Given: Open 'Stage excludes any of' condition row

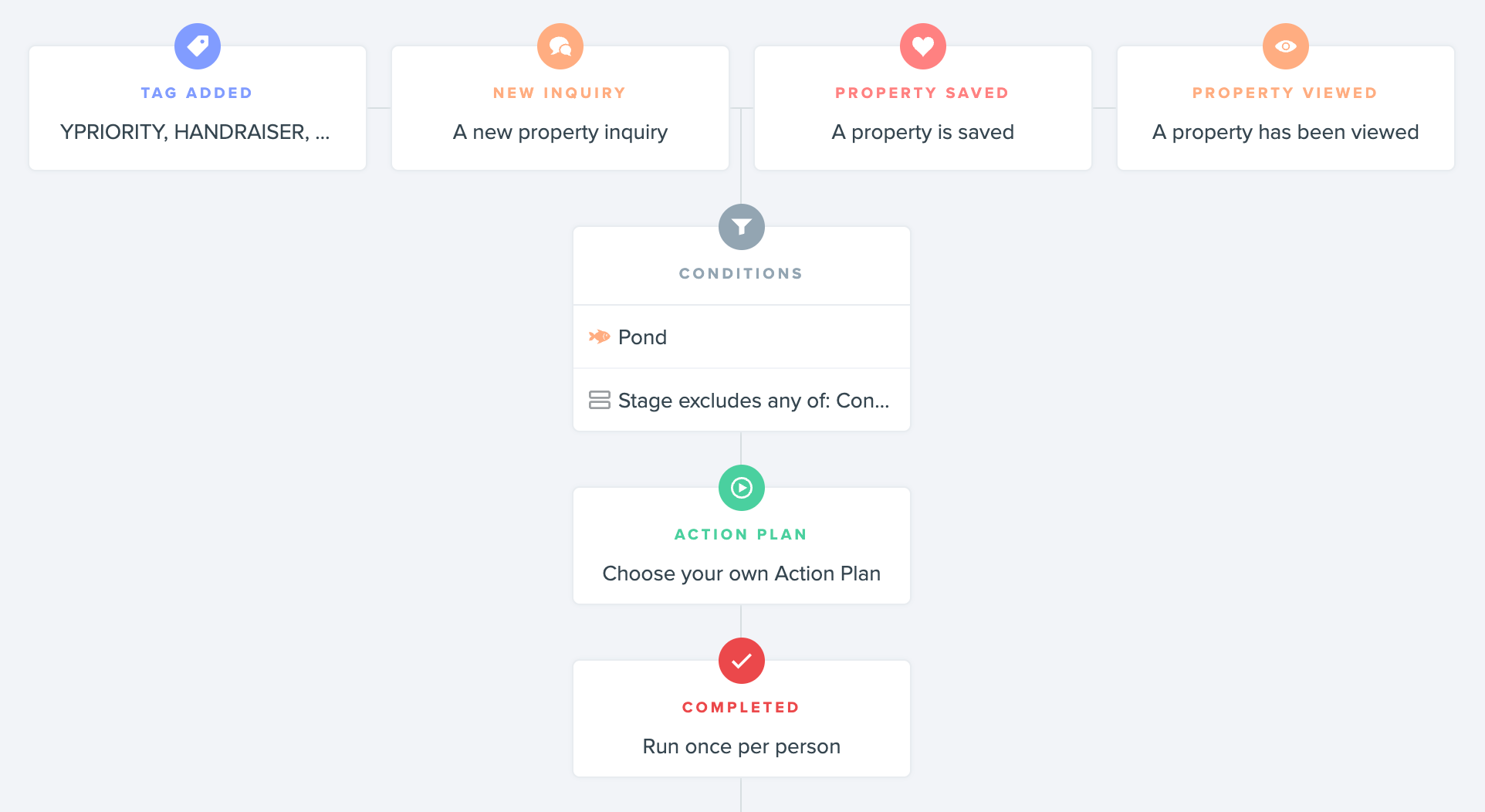Looking at the screenshot, I should 742,400.
